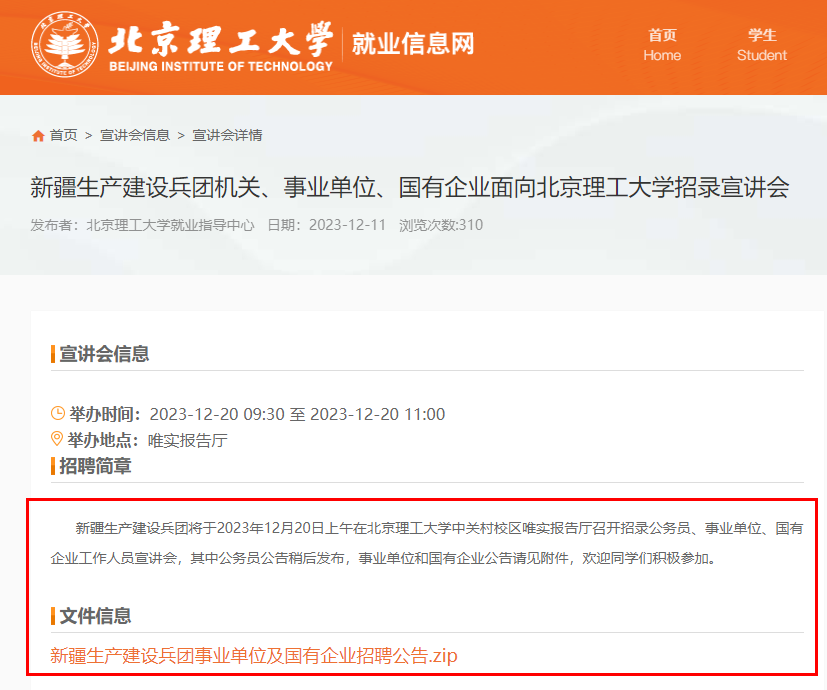Click the Beijing Institute of Technology round emblem
This screenshot has width=827, height=690.
click(64, 44)
